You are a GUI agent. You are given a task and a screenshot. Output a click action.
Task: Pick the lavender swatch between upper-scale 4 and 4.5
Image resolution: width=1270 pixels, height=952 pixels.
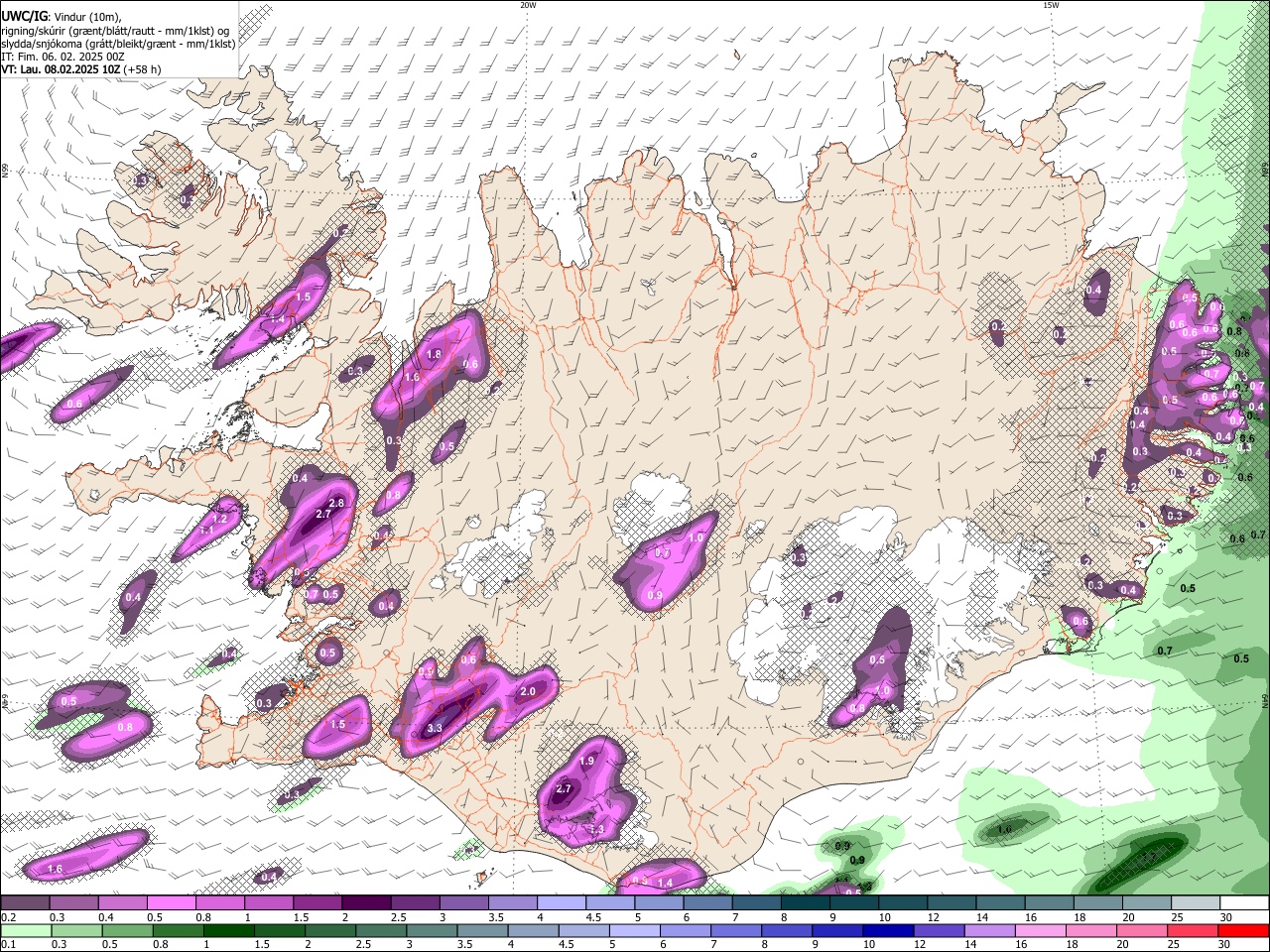[563, 902]
